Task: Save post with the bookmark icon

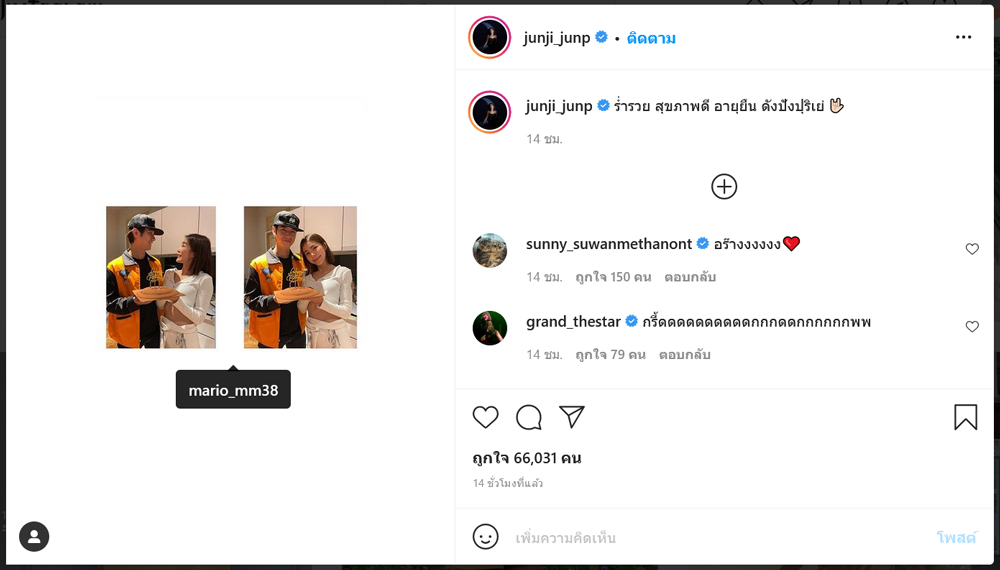Action: [965, 417]
